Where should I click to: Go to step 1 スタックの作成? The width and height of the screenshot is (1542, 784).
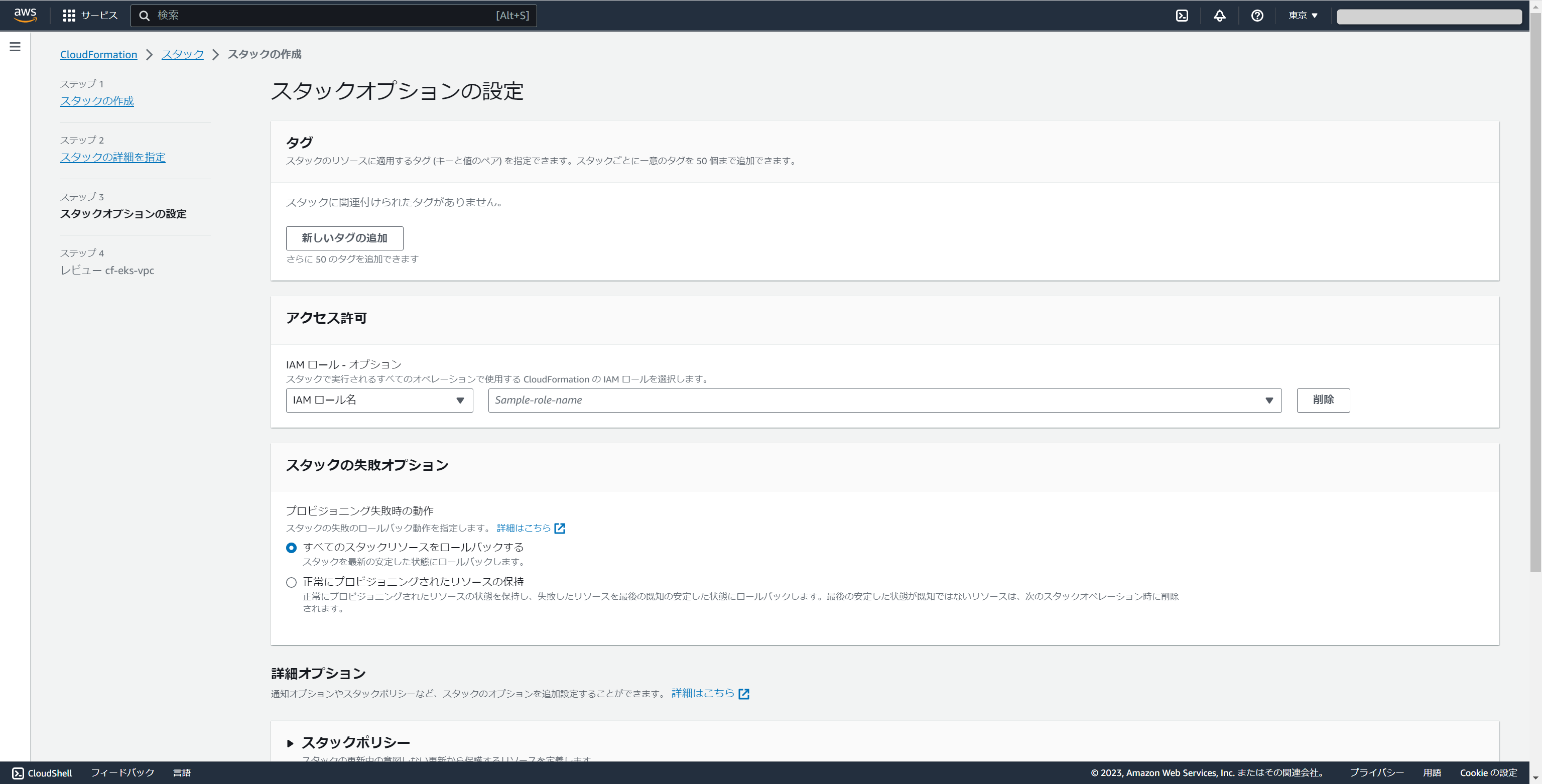[x=97, y=100]
